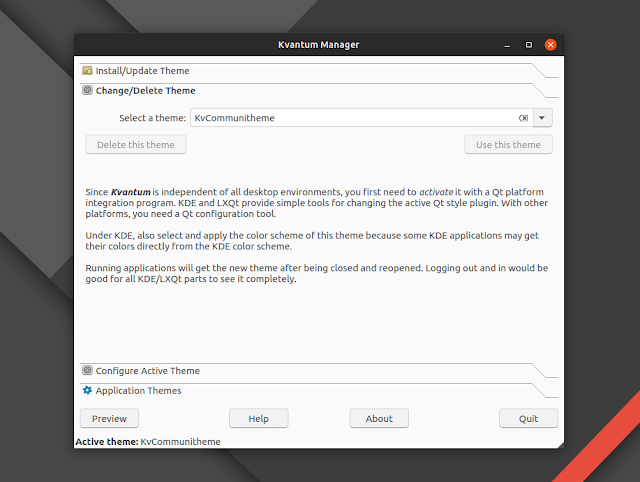Click the round icon next to Change/Delete Theme
Image resolution: width=640 pixels, height=482 pixels.
click(88, 91)
